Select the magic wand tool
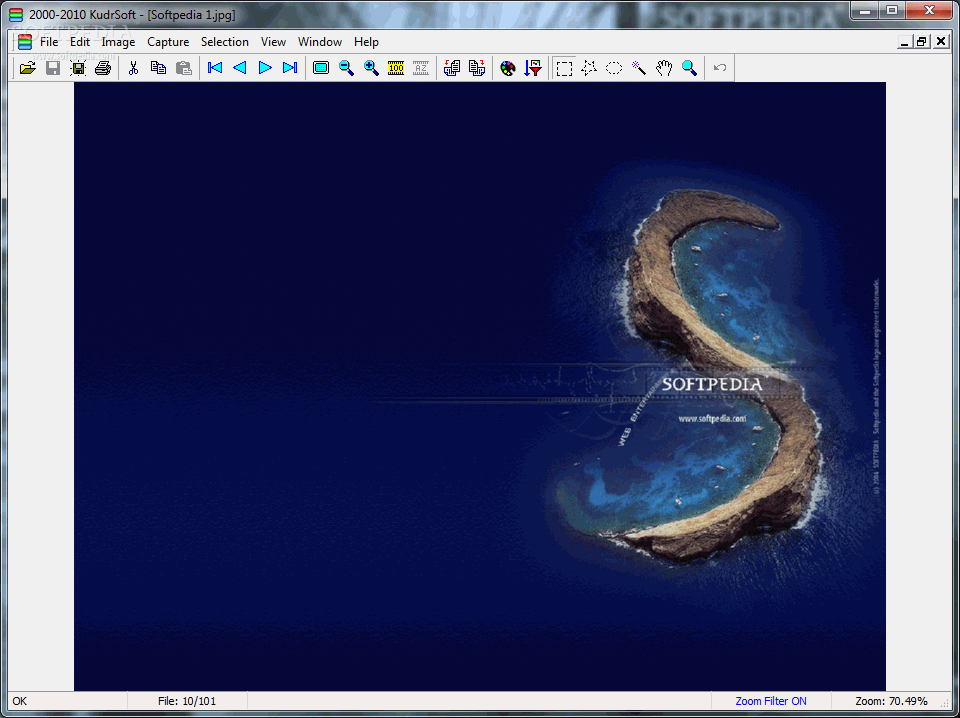The image size is (960, 718). tap(639, 68)
